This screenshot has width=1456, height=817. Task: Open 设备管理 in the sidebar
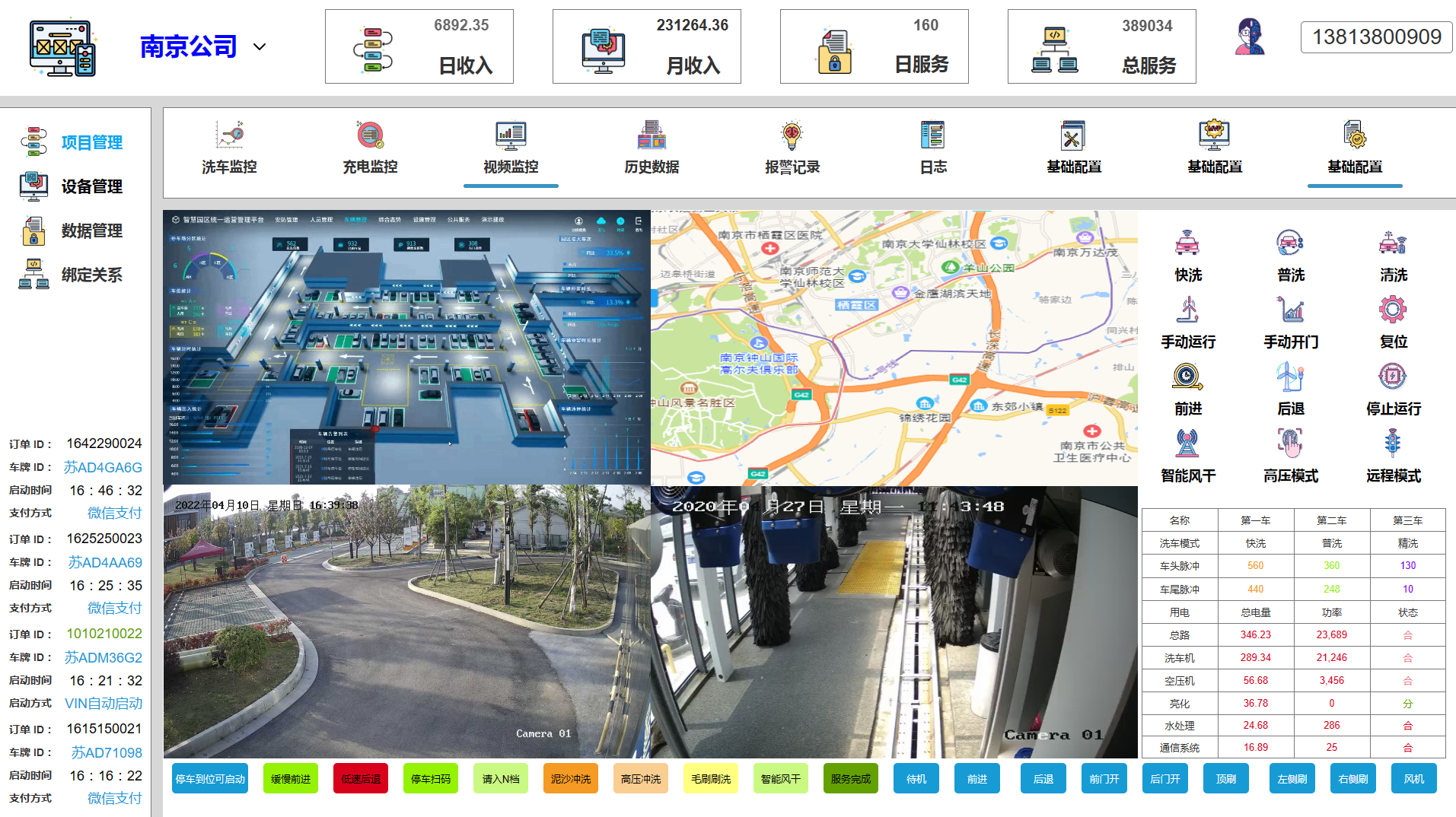tap(91, 186)
